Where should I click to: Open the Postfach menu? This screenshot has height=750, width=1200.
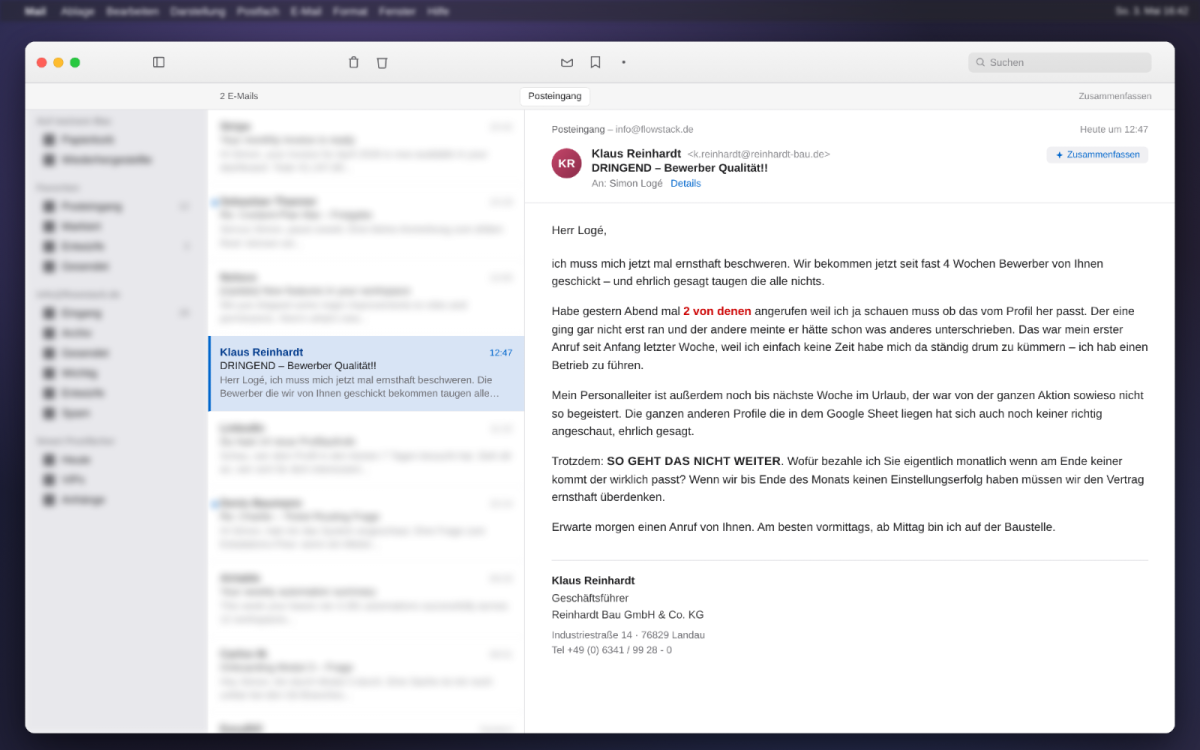click(258, 11)
